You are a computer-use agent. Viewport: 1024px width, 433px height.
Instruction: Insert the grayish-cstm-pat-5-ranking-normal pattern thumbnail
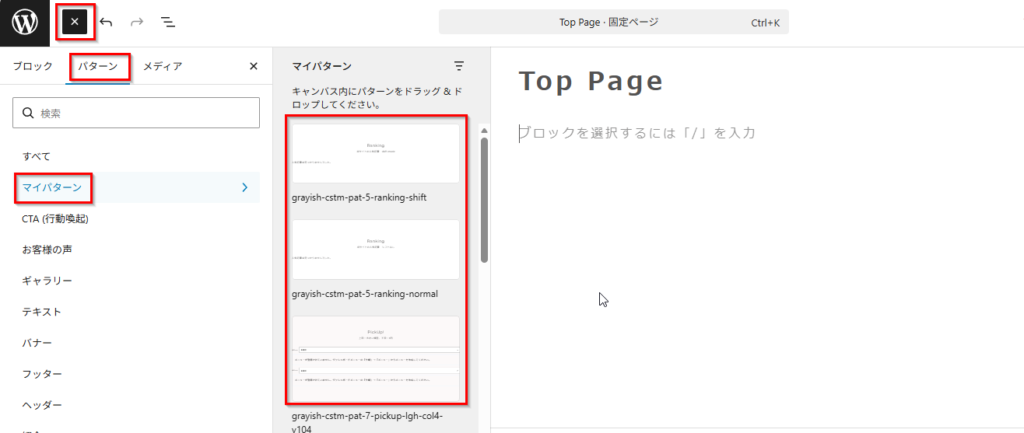point(375,249)
